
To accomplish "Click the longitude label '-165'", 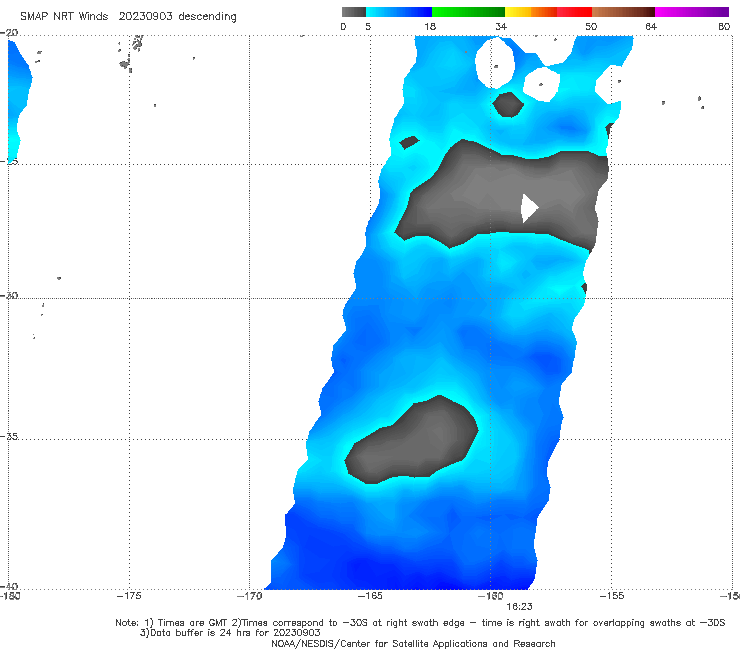I will point(370,596).
